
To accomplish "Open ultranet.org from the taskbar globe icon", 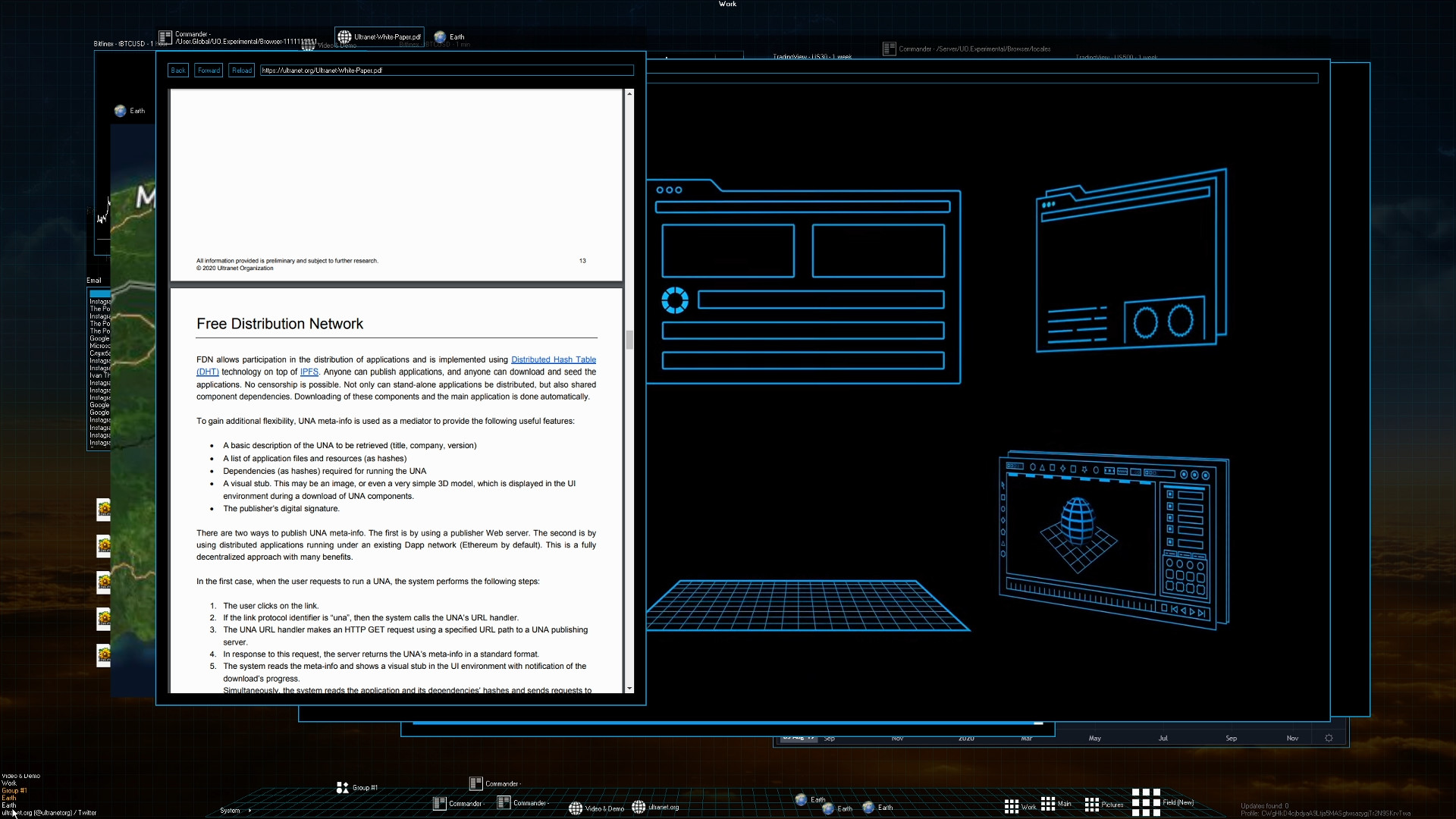I will [638, 808].
